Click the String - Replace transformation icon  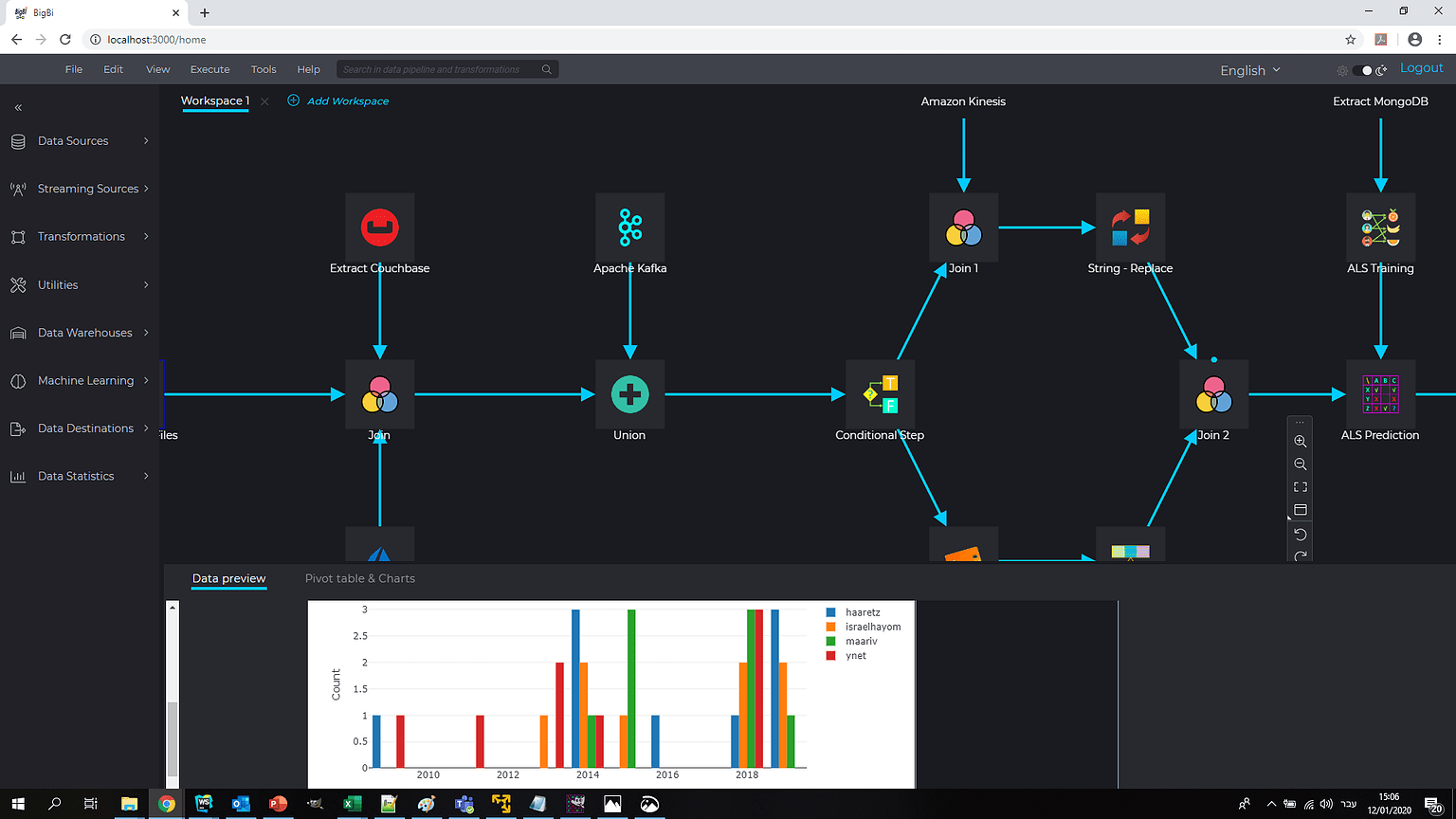click(1130, 227)
